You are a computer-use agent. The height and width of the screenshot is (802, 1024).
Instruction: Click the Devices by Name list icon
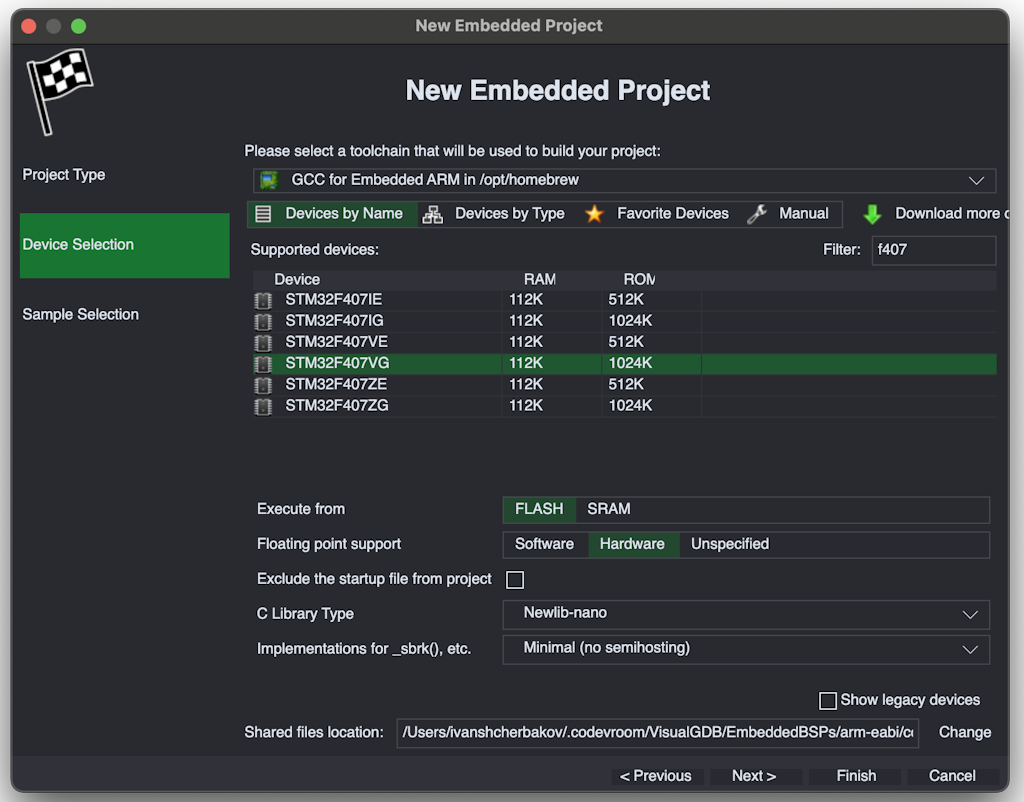pos(263,214)
